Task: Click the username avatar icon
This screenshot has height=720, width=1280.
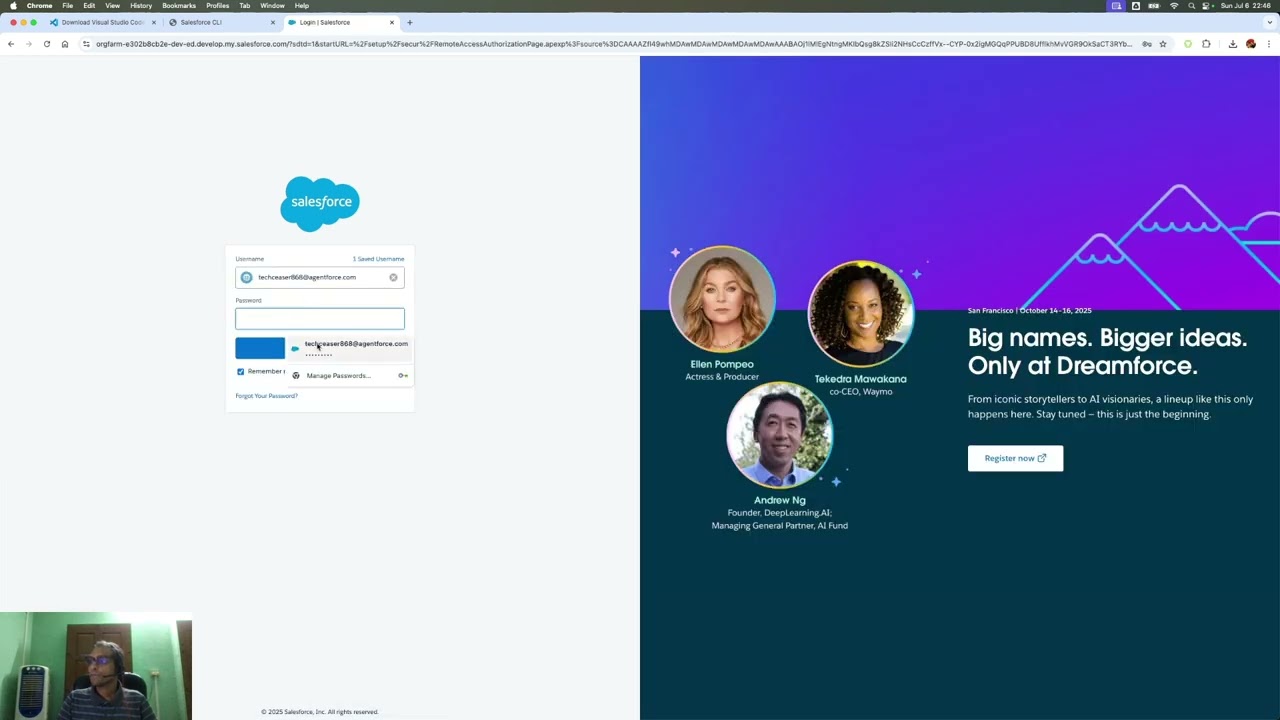Action: pyautogui.click(x=247, y=277)
